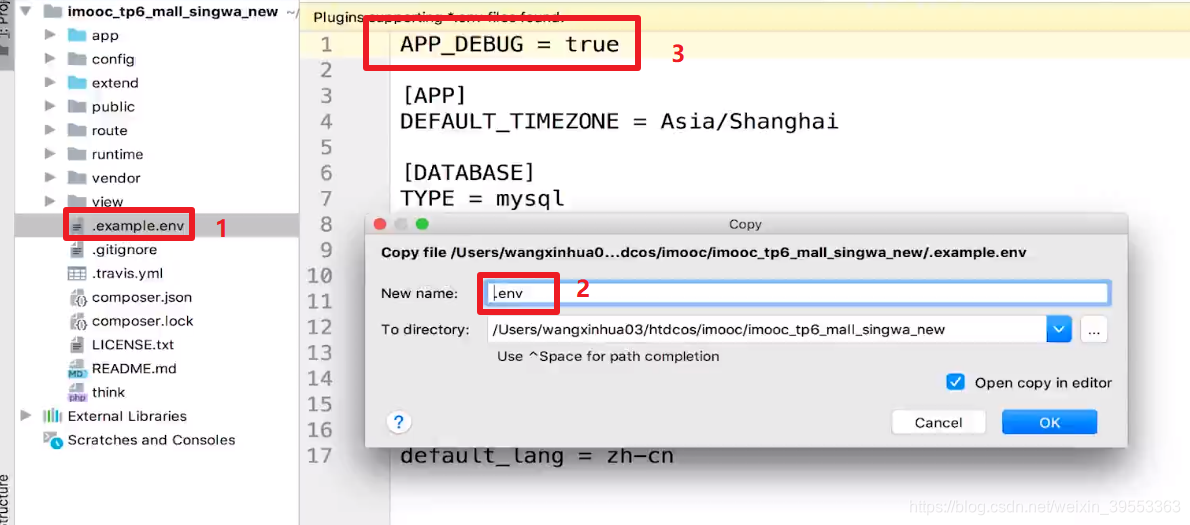Click the .travis.yml file icon
Viewport: 1190px width, 525px height.
click(x=77, y=273)
